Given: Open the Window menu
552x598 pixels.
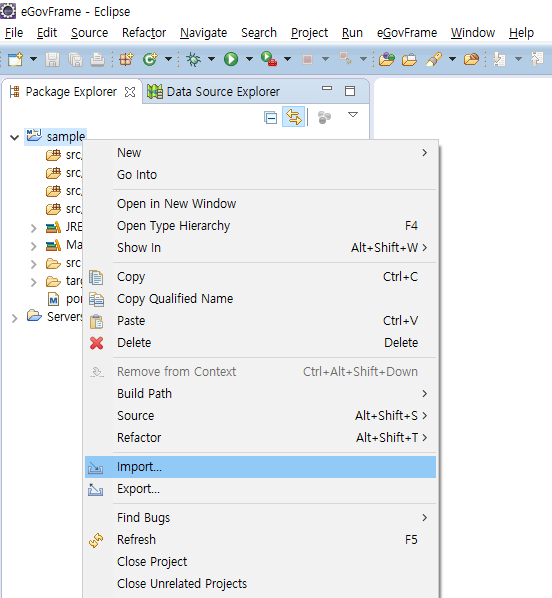Looking at the screenshot, I should click(x=473, y=33).
